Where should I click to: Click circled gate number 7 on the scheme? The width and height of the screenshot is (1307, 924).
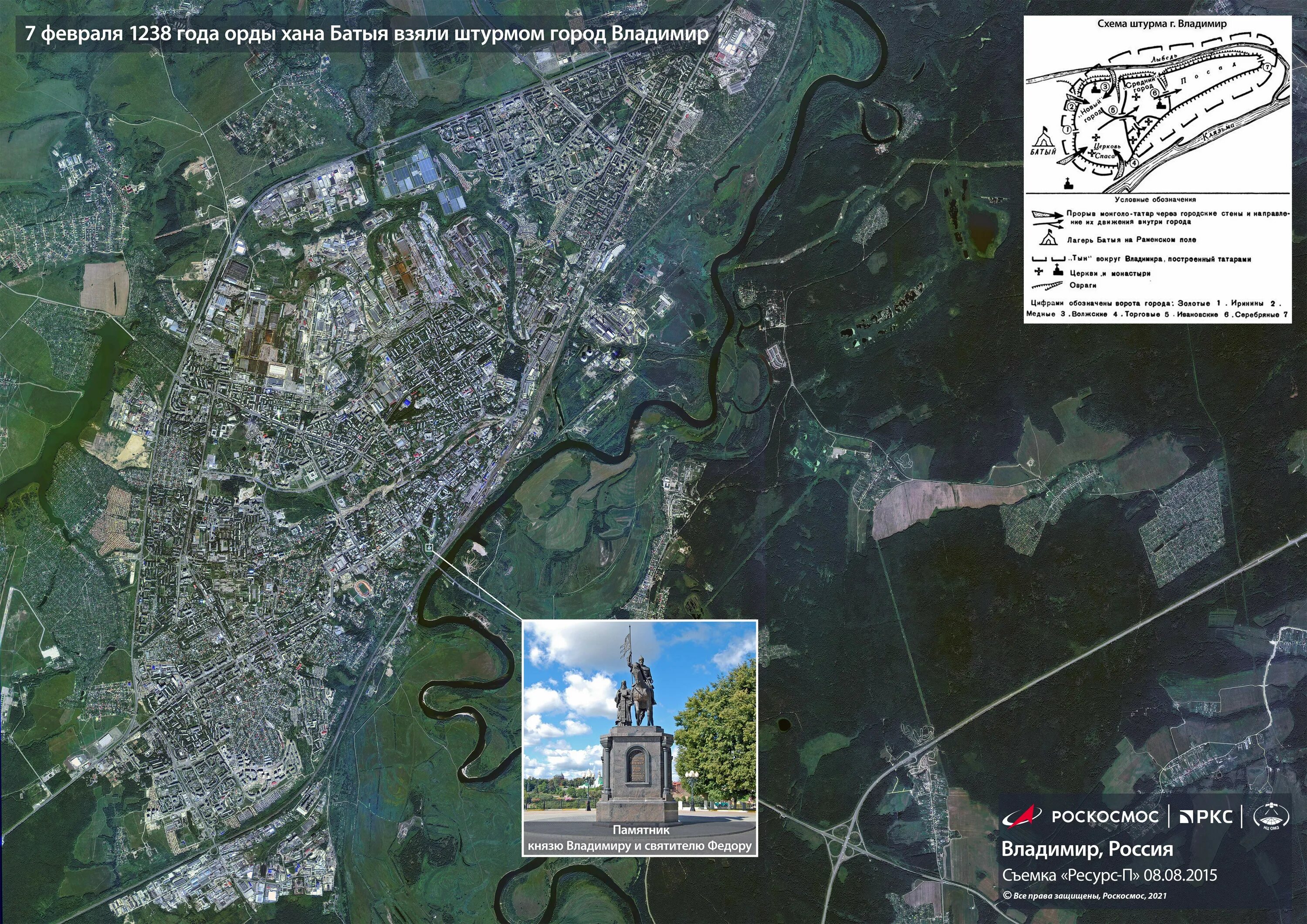click(1267, 67)
